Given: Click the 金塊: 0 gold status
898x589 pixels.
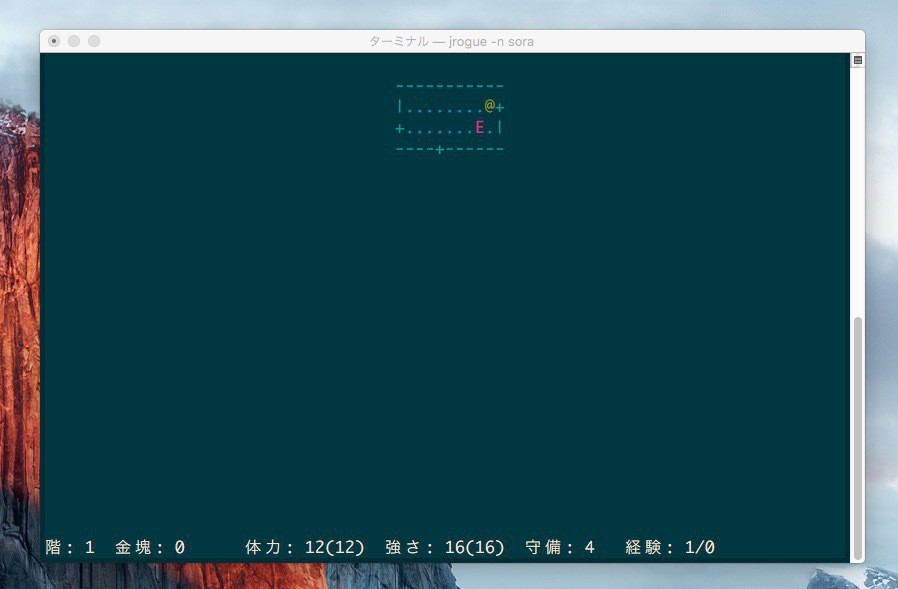Looking at the screenshot, I should [150, 547].
